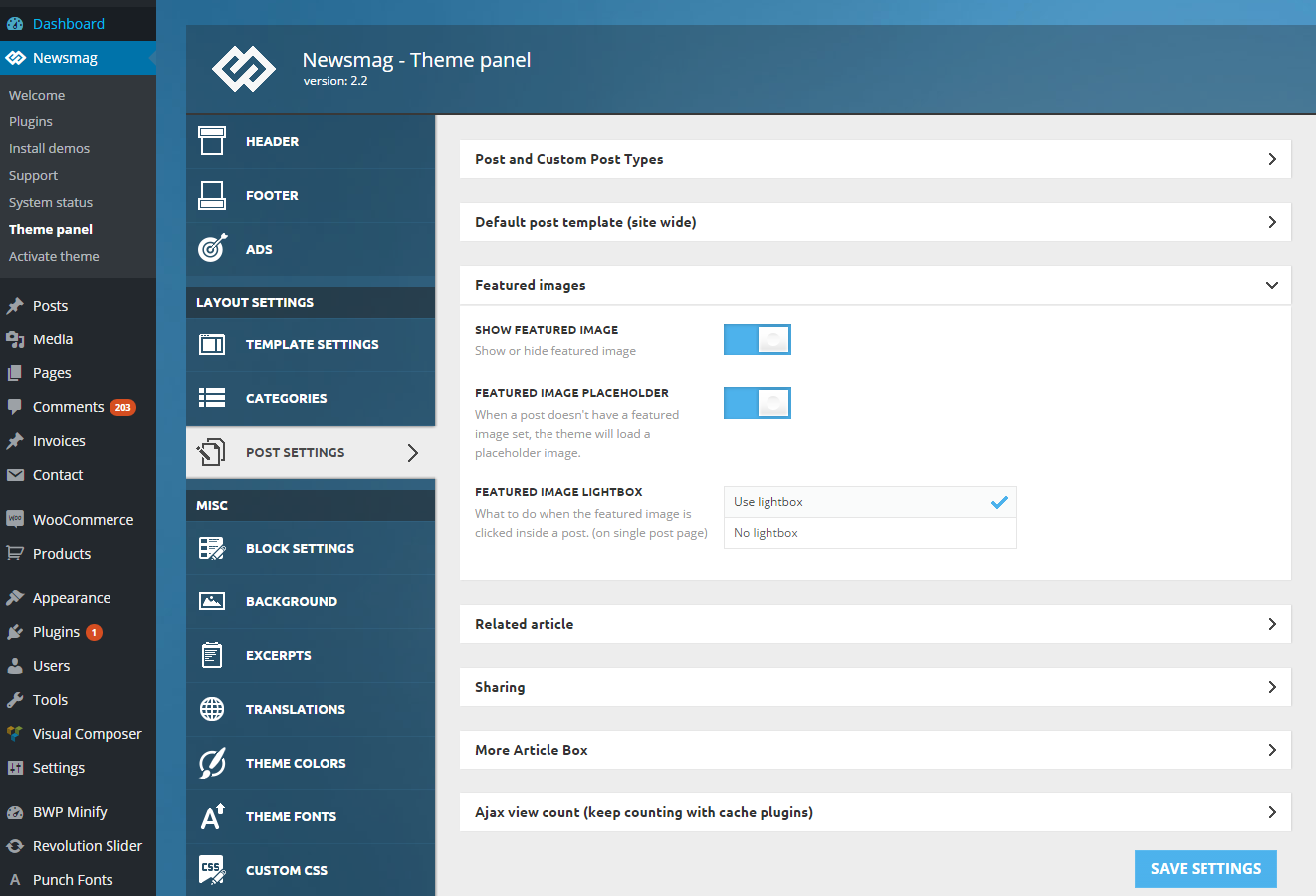Click the Header panel icon
The image size is (1316, 896).
point(212,141)
